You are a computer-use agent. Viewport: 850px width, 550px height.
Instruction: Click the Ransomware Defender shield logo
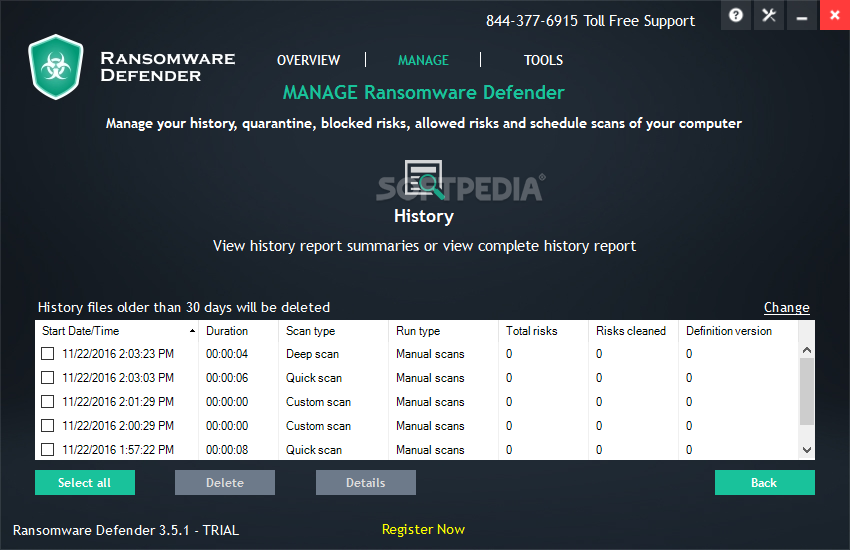tap(56, 67)
